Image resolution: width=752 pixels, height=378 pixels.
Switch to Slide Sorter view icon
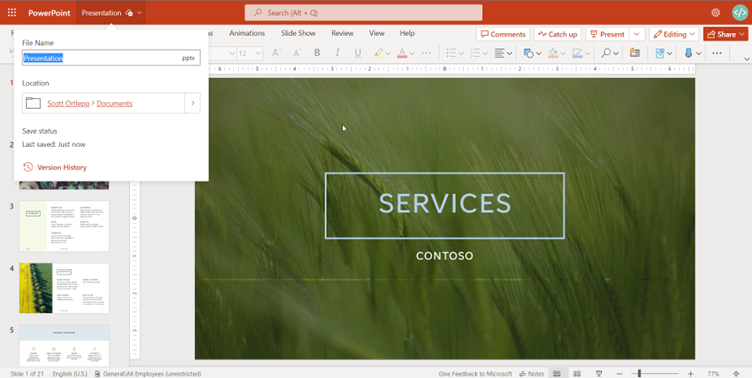point(577,374)
